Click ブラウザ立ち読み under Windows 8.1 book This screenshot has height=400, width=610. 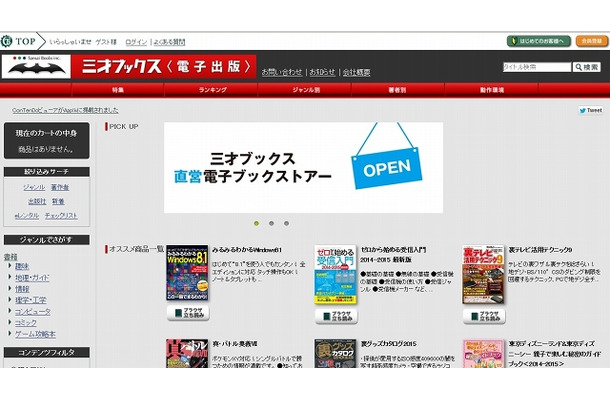click(x=188, y=313)
